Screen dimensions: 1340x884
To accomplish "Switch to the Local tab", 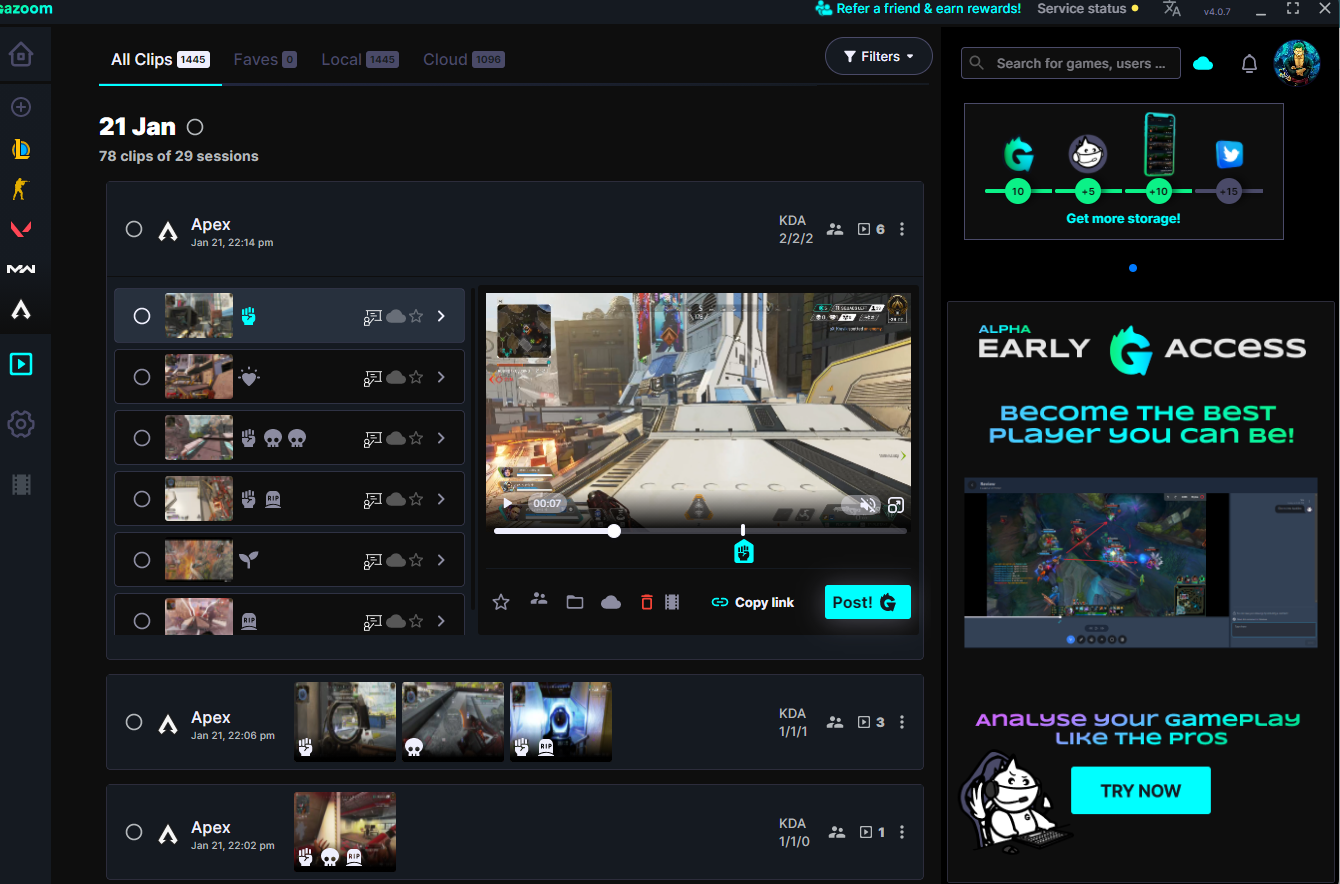I will click(359, 59).
